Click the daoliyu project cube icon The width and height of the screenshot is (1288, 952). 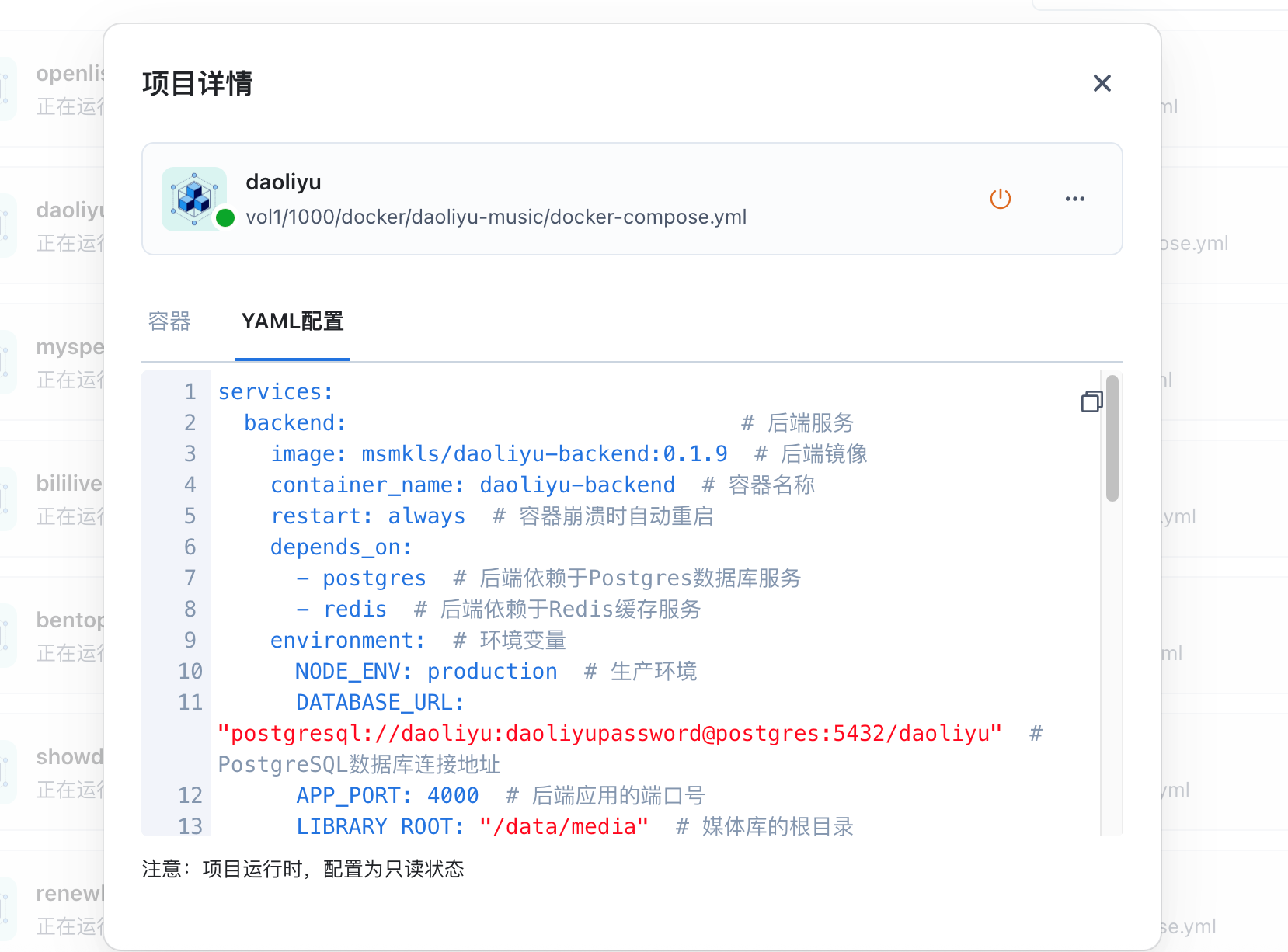(x=193, y=199)
